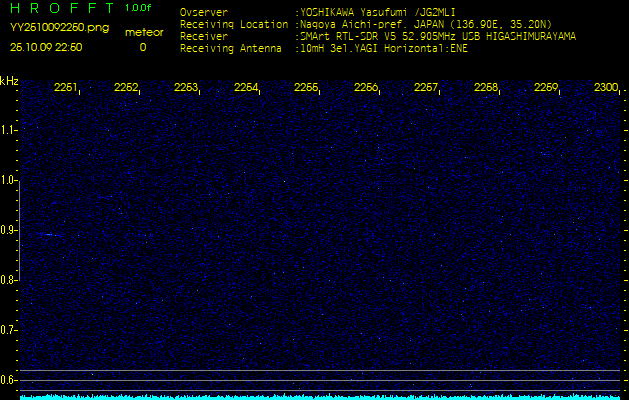Click the kHz axis unit label
The height and width of the screenshot is (400, 629).
pos(9,81)
